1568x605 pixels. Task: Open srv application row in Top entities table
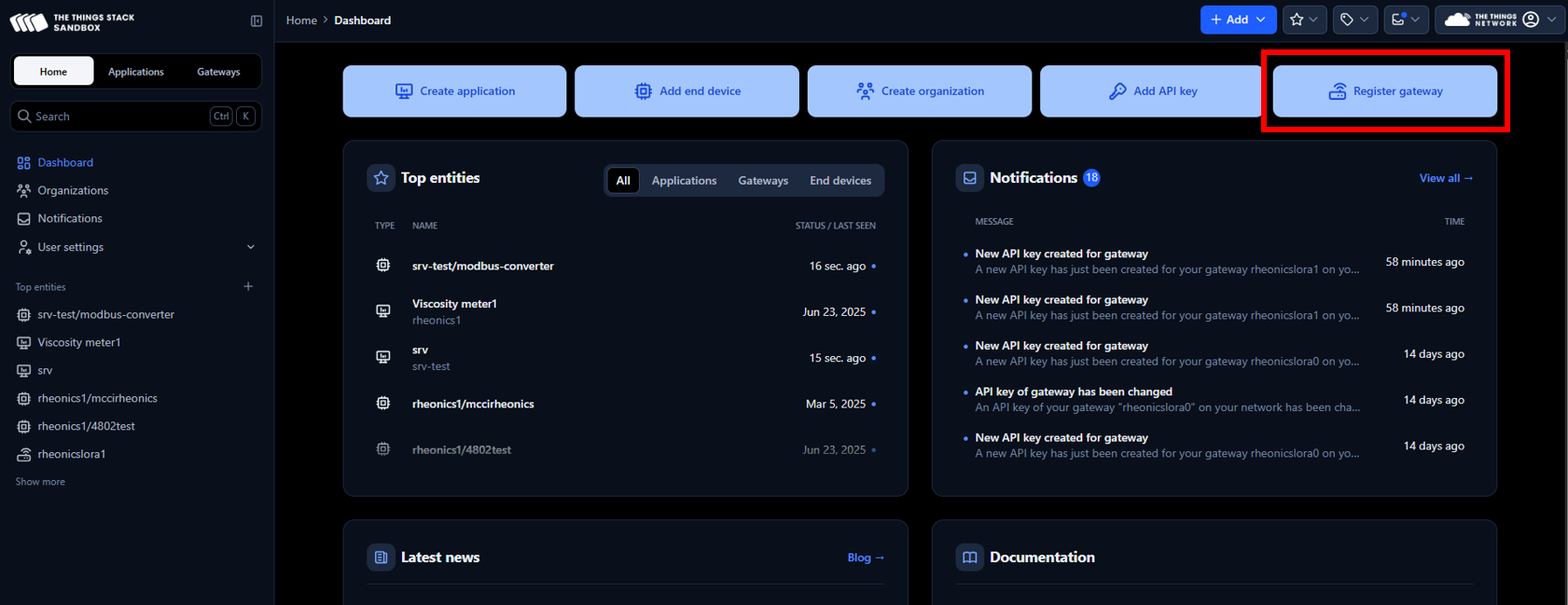tap(625, 358)
